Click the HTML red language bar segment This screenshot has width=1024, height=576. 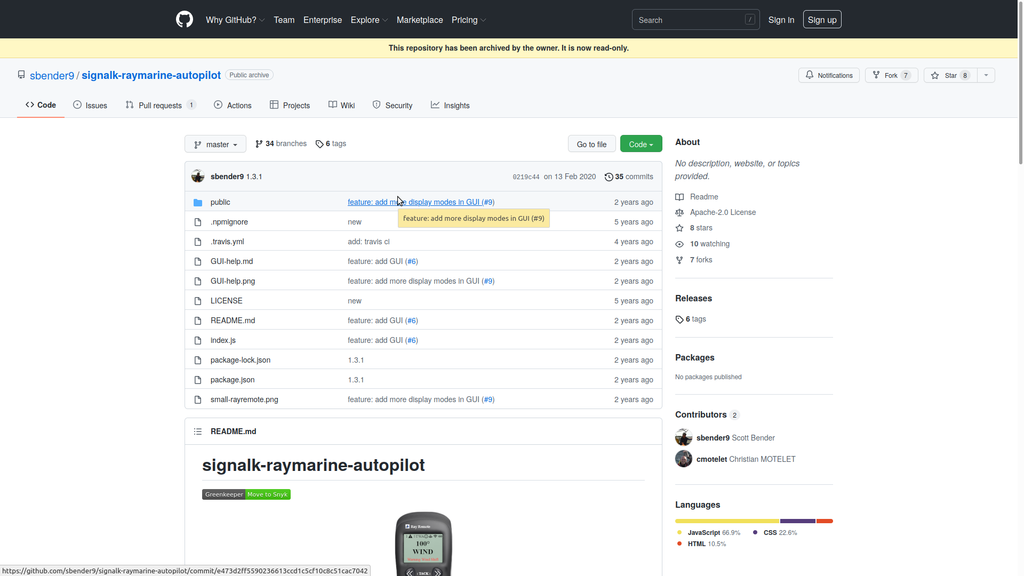pyautogui.click(x=825, y=521)
